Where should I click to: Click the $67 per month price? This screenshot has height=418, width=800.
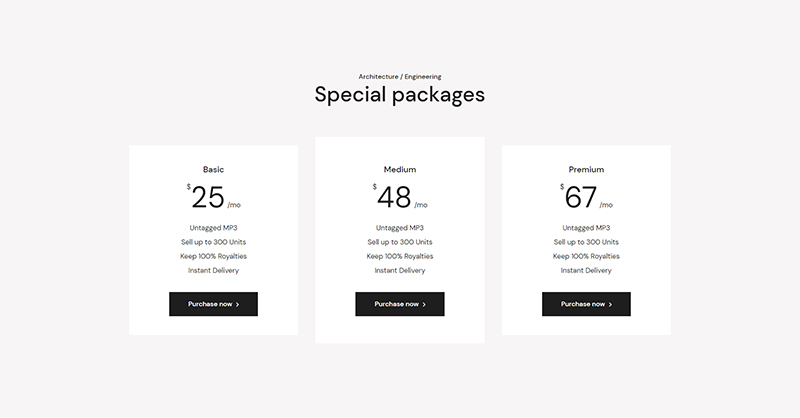coord(582,197)
